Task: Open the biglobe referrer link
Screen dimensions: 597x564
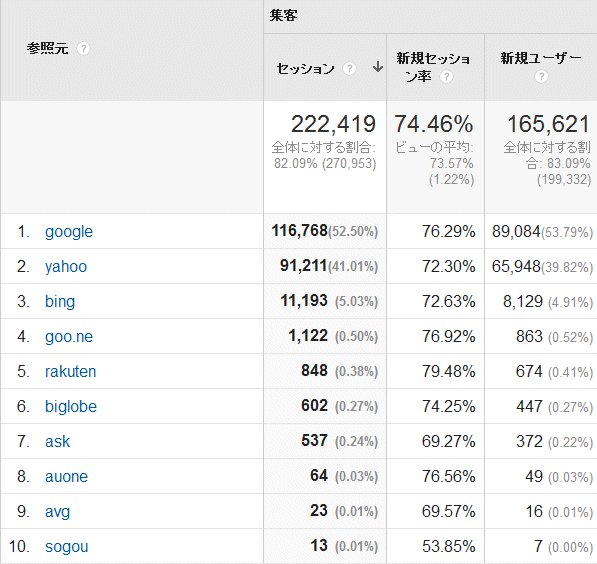Action: 71,407
